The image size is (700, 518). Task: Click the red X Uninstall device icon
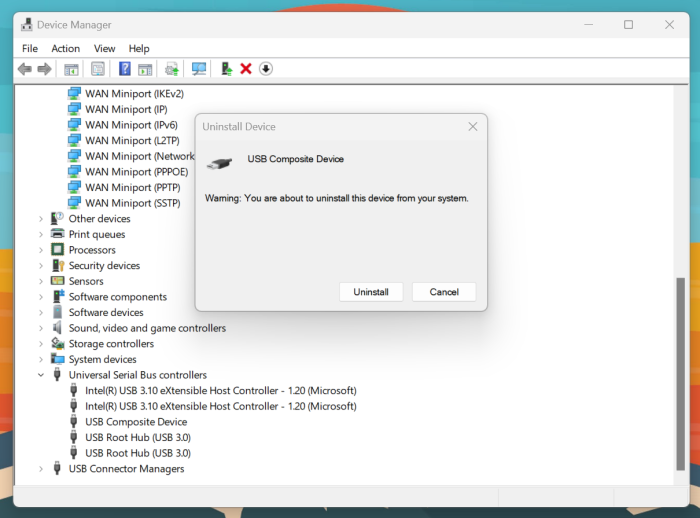[246, 69]
